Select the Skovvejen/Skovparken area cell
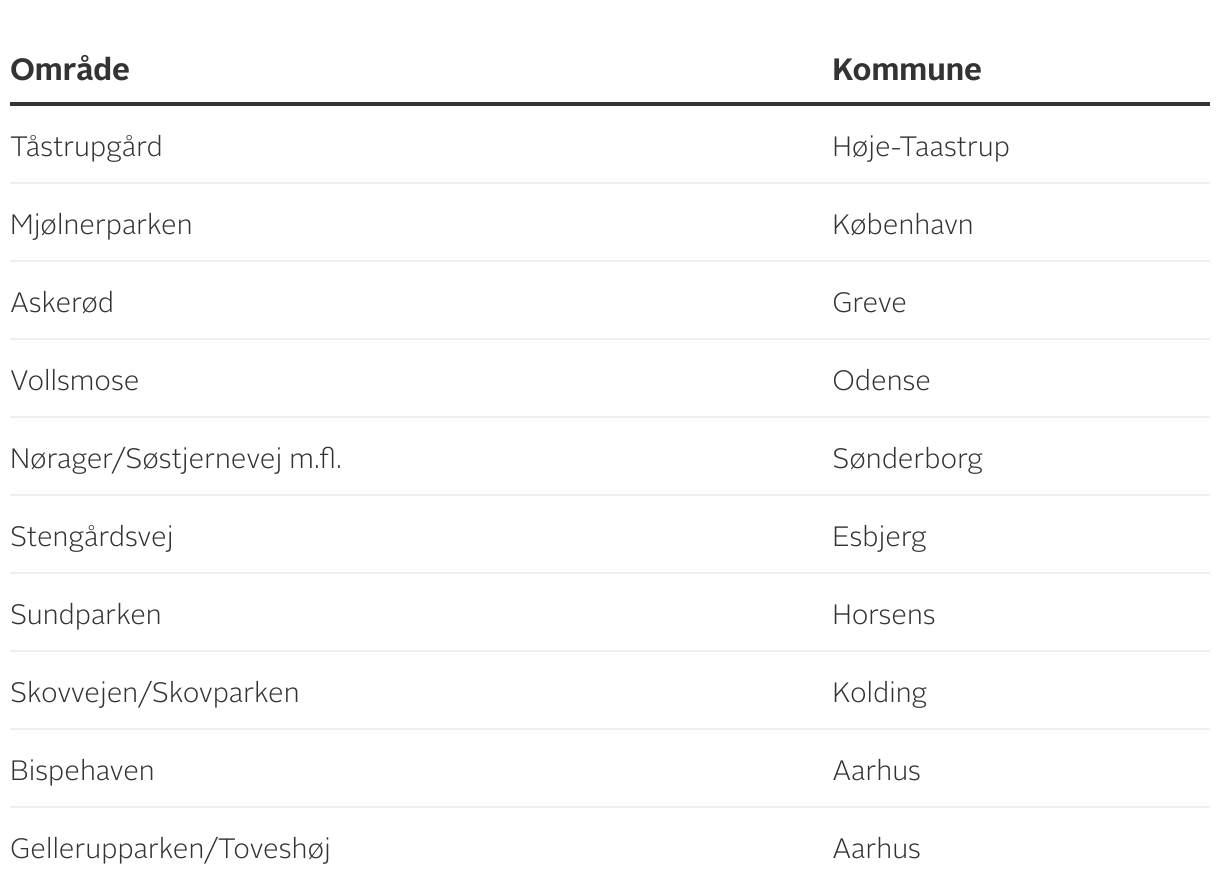1220x894 pixels. (x=155, y=693)
